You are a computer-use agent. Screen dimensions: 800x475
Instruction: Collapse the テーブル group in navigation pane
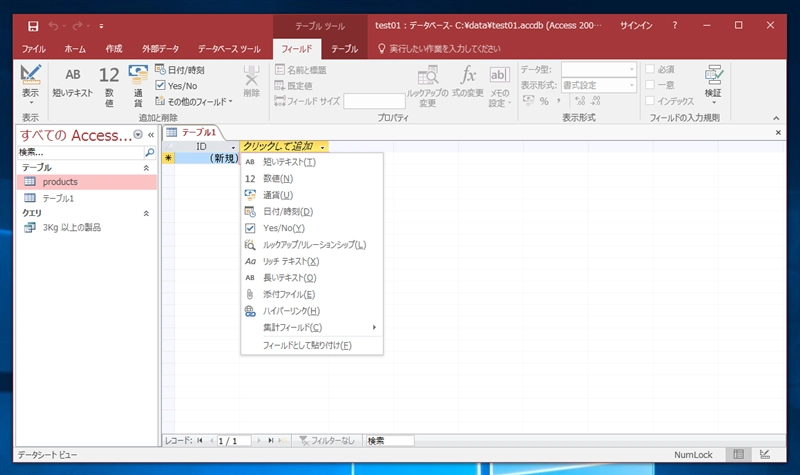pyautogui.click(x=146, y=168)
